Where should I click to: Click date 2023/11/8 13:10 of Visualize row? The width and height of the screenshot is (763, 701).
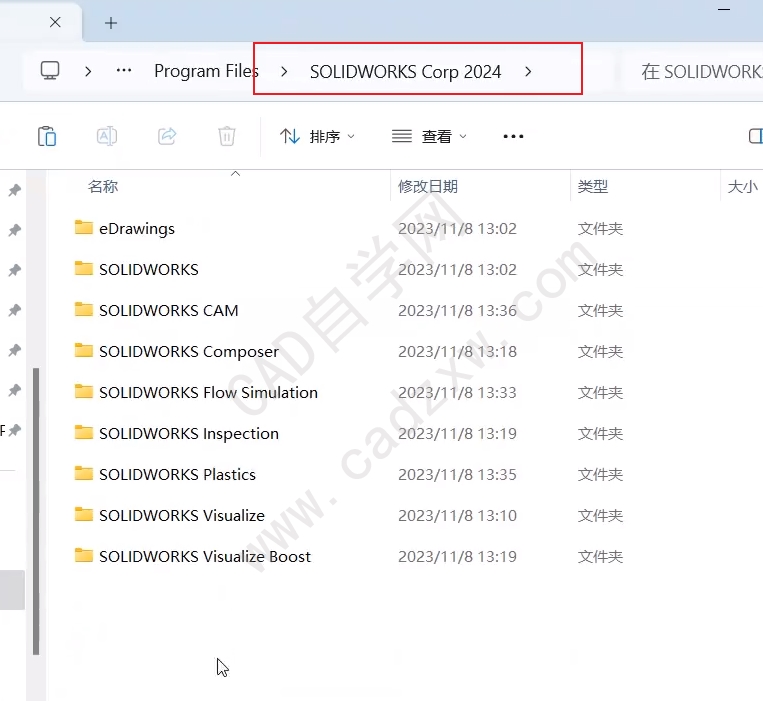[457, 516]
